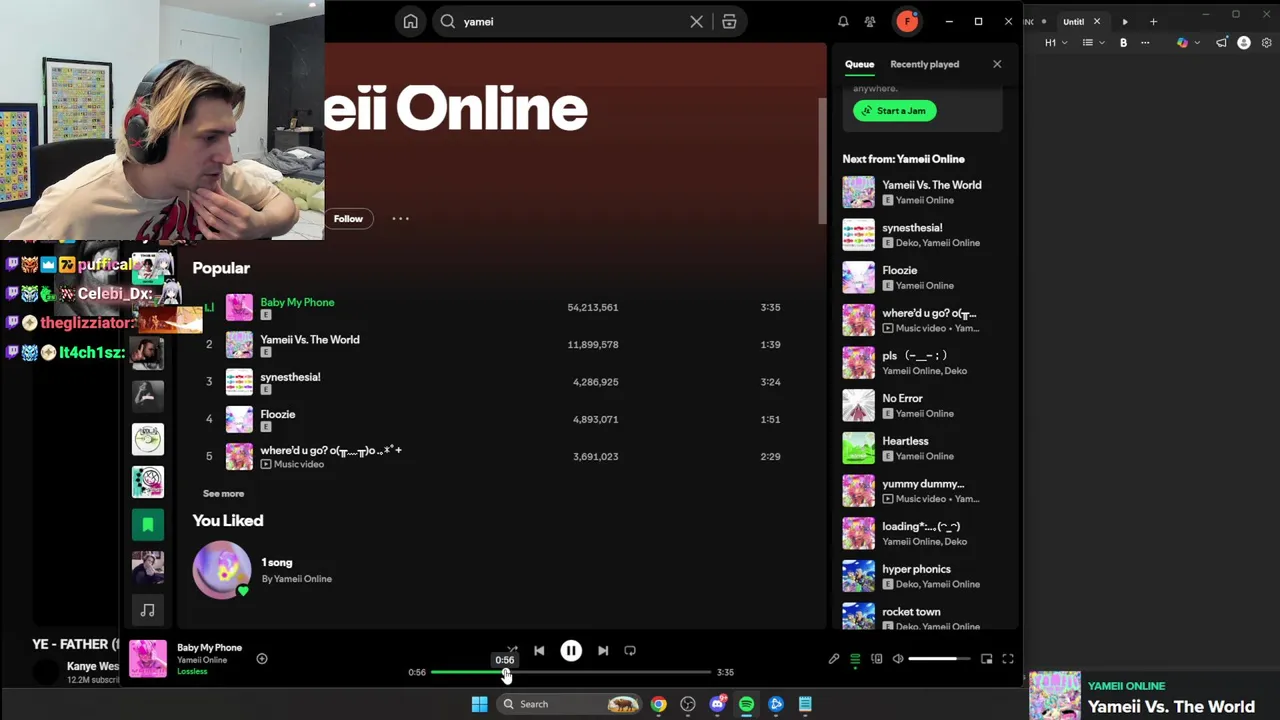Open Baby My Phone album art in player
The image size is (1280, 720).
coord(148,659)
